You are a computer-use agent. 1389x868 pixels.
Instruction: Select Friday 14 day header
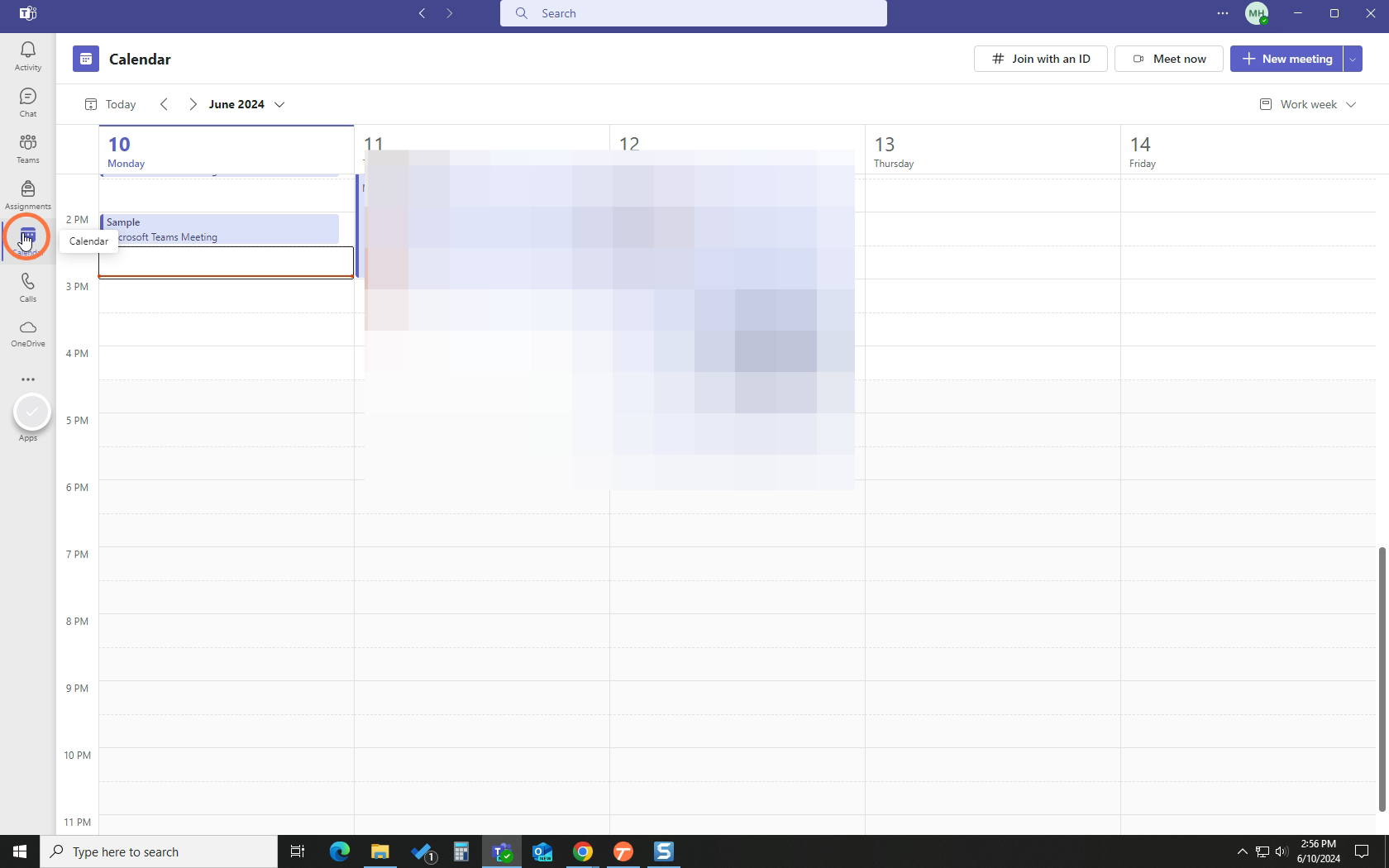click(1248, 151)
